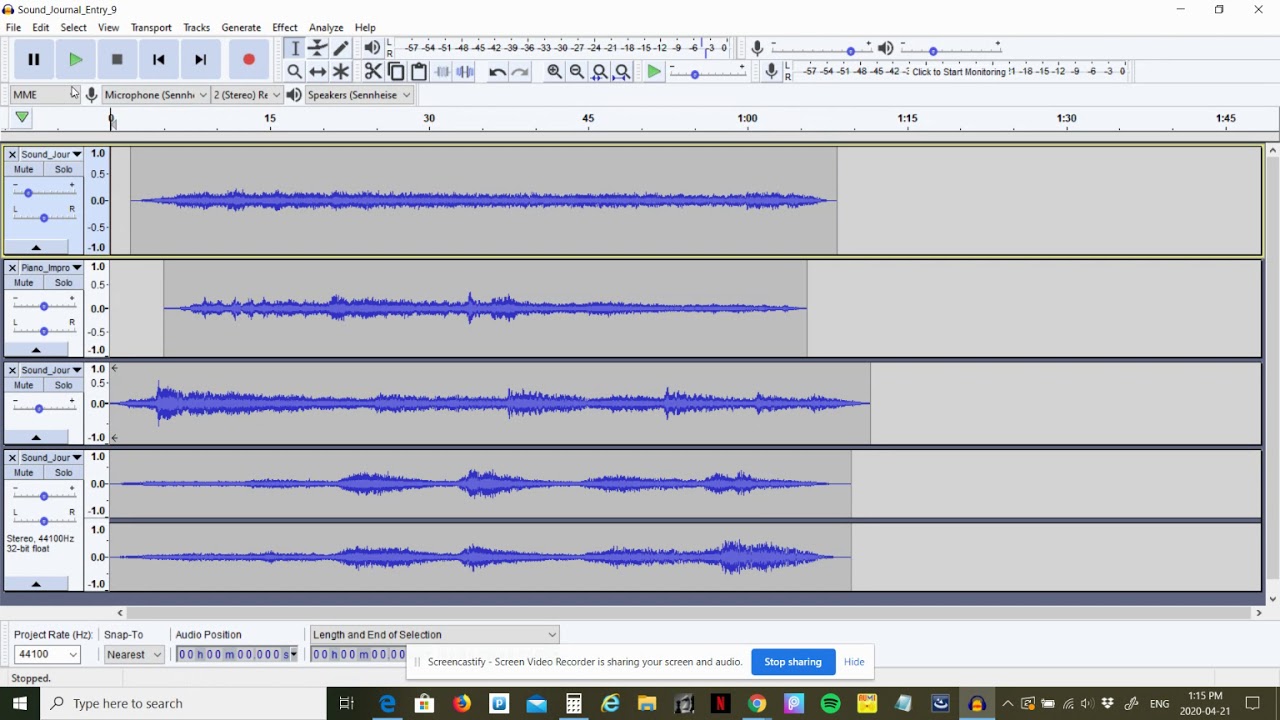Click the green timeline quick-play pin icon
The image size is (1280, 720).
coord(22,118)
